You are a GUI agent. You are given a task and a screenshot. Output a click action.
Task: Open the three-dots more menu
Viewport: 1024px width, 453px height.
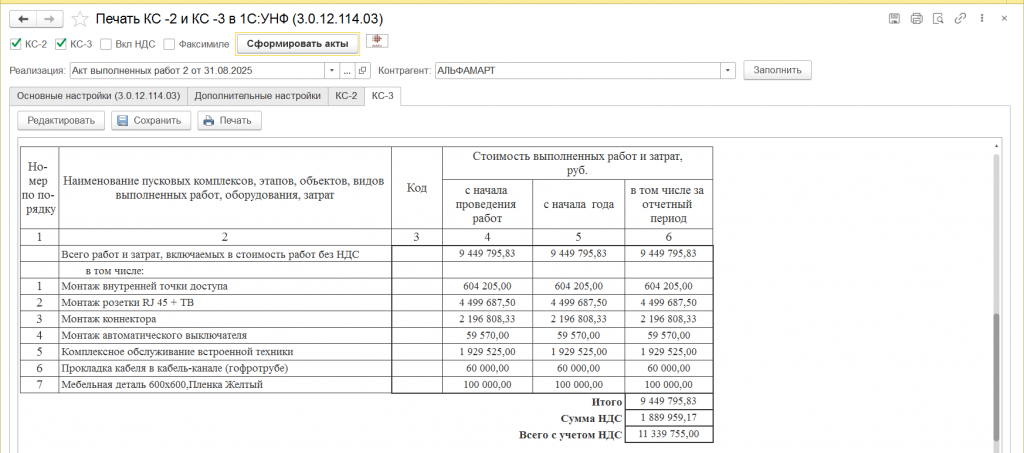point(982,19)
